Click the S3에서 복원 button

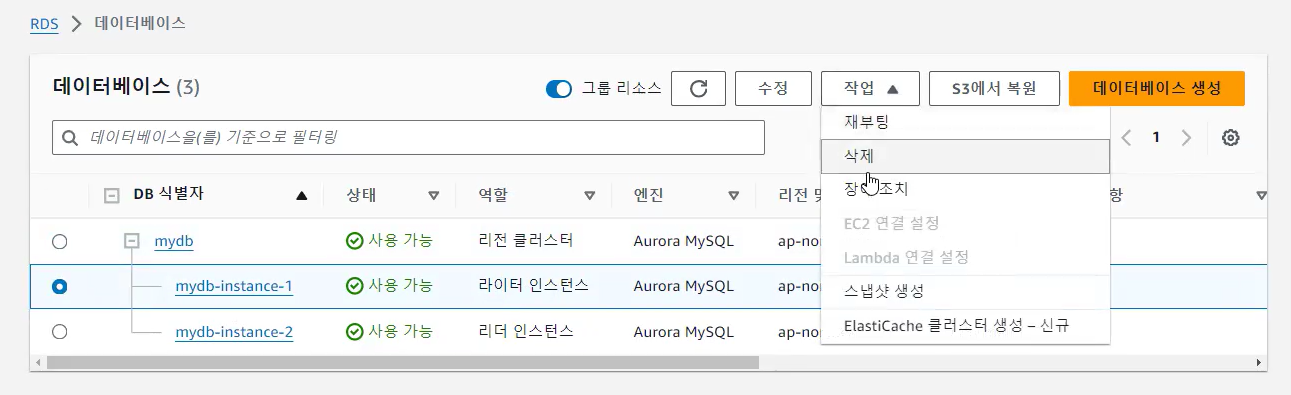[x=994, y=88]
